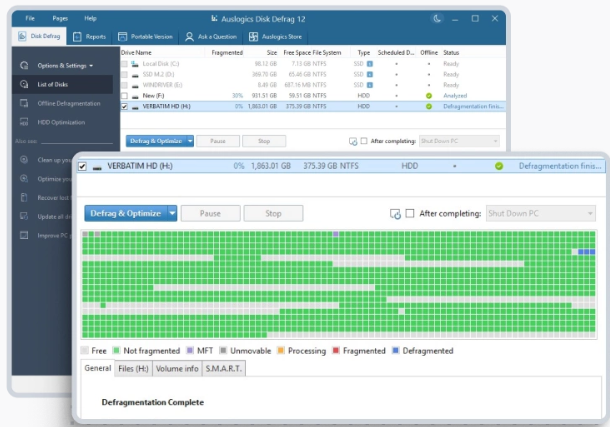The image size is (610, 427).
Task: Open the S.M.A.R.T. tab
Action: pyautogui.click(x=224, y=369)
